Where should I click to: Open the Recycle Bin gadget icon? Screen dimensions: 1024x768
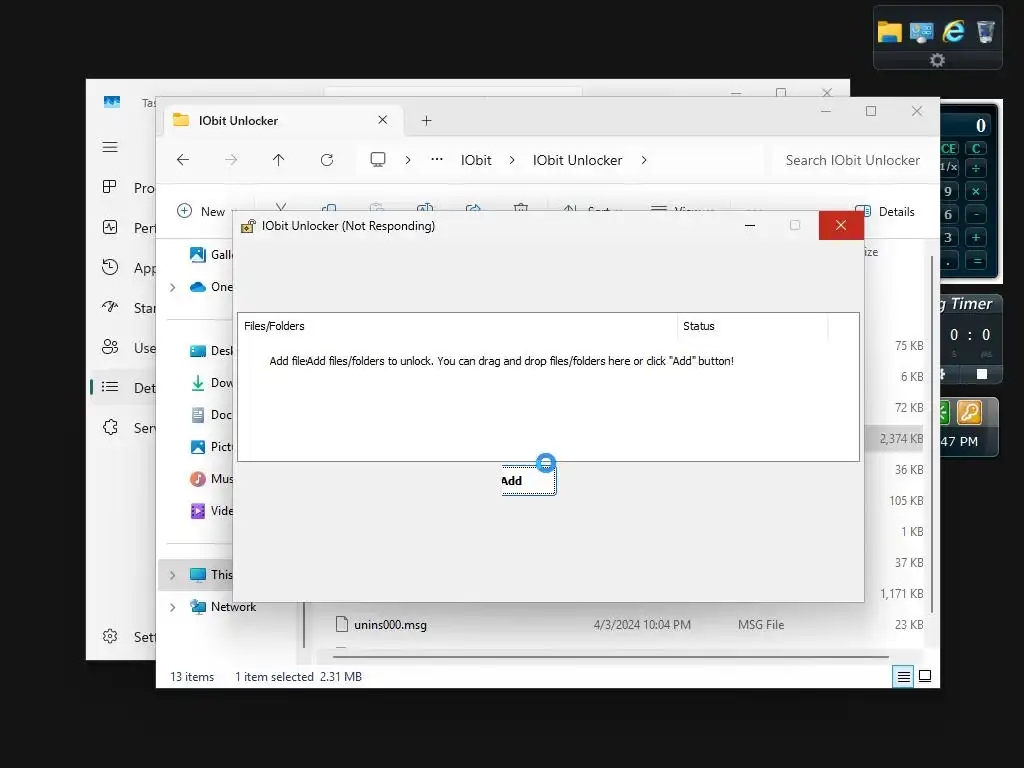[x=985, y=31]
